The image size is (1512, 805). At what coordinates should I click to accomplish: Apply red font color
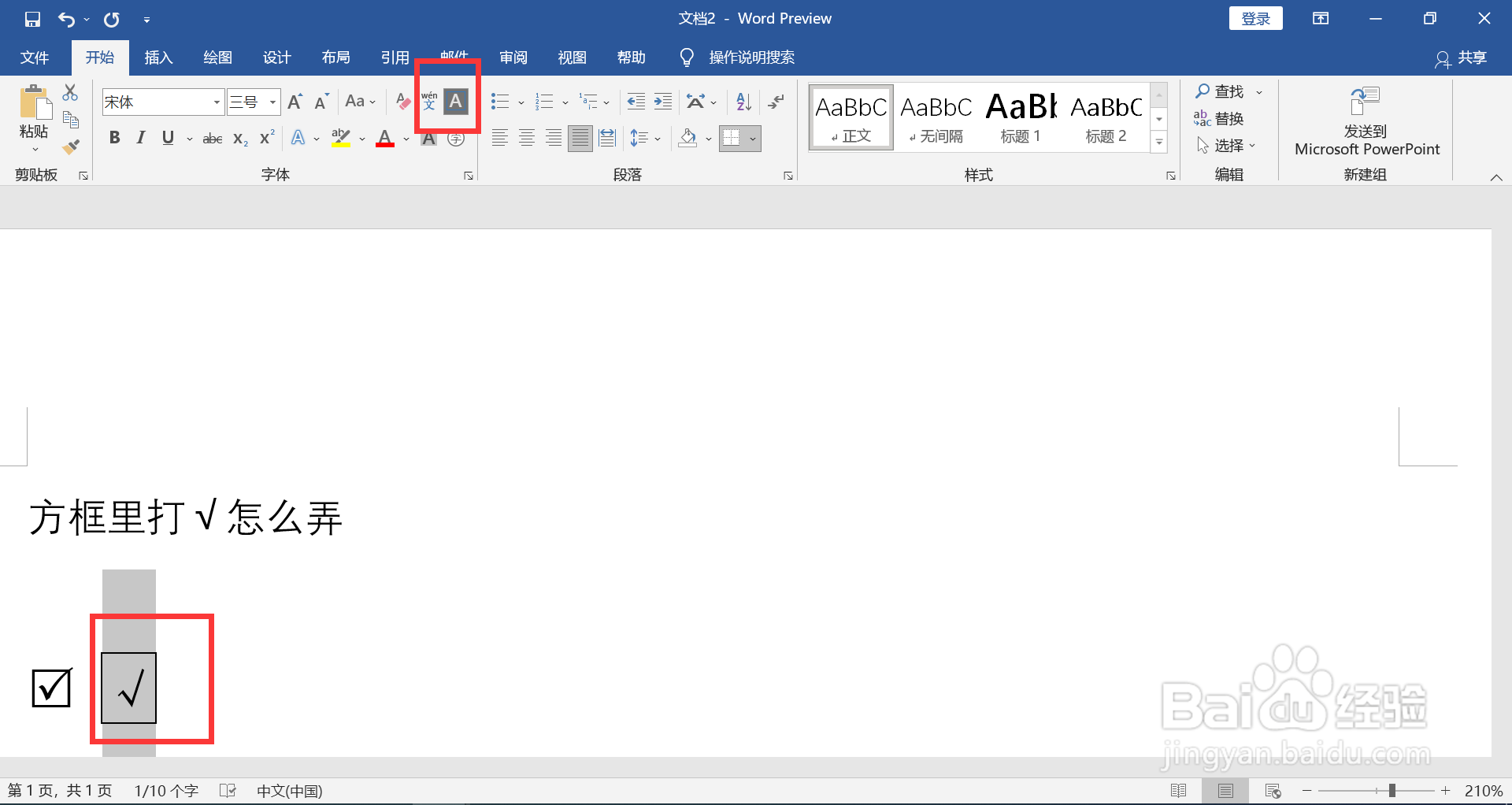pyautogui.click(x=385, y=139)
